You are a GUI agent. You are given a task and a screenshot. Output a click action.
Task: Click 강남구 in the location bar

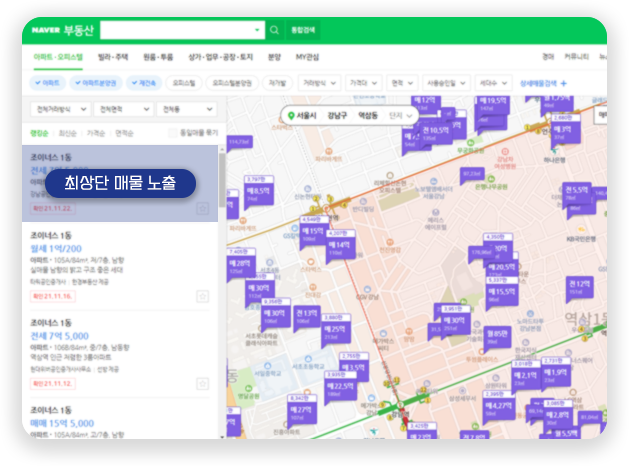click(337, 116)
